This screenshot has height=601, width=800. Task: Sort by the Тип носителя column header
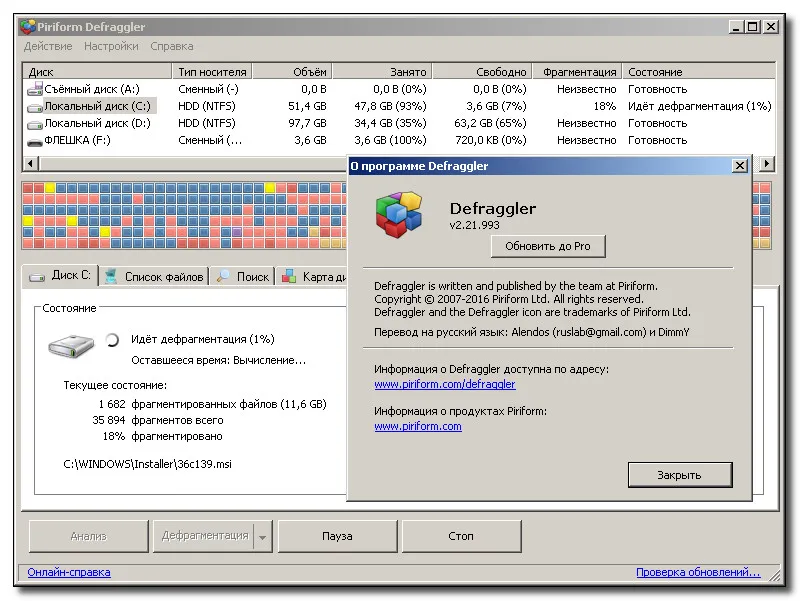coord(212,72)
